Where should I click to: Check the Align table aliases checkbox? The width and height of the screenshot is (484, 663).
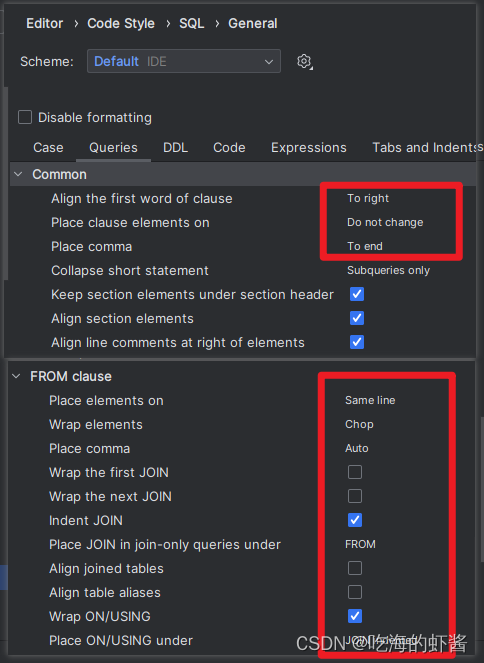(355, 592)
